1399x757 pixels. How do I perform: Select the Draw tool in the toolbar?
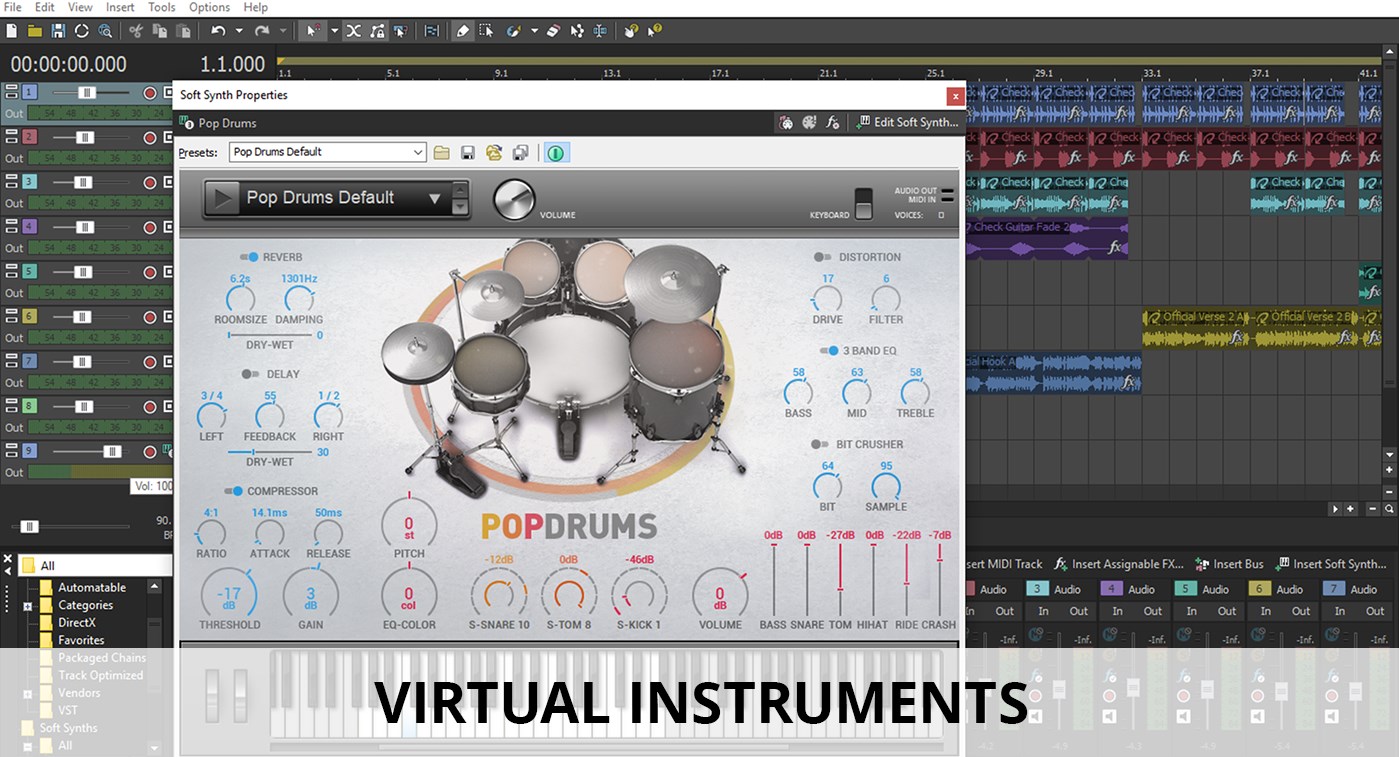[x=462, y=31]
